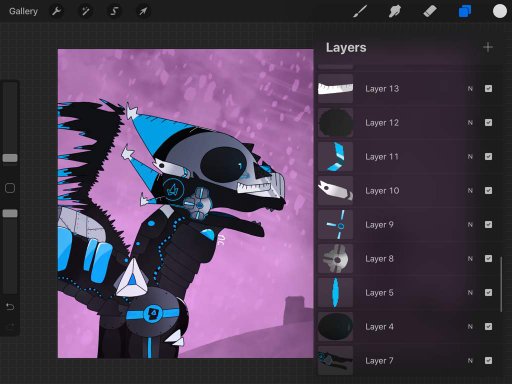Select the Eraser tool
The height and width of the screenshot is (384, 512).
(x=430, y=11)
